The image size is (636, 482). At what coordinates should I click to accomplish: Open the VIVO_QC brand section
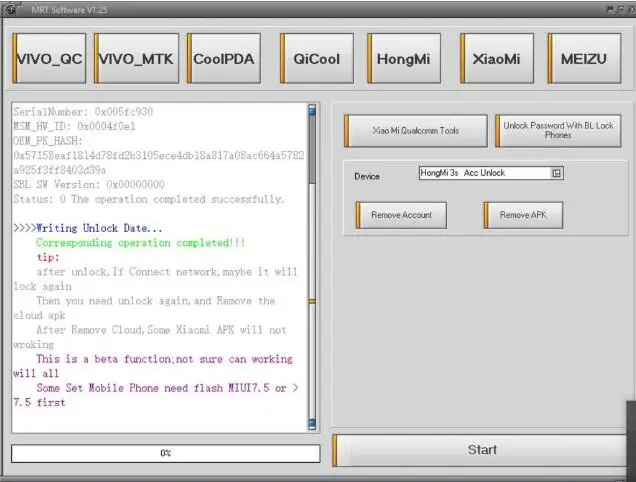pyautogui.click(x=49, y=59)
